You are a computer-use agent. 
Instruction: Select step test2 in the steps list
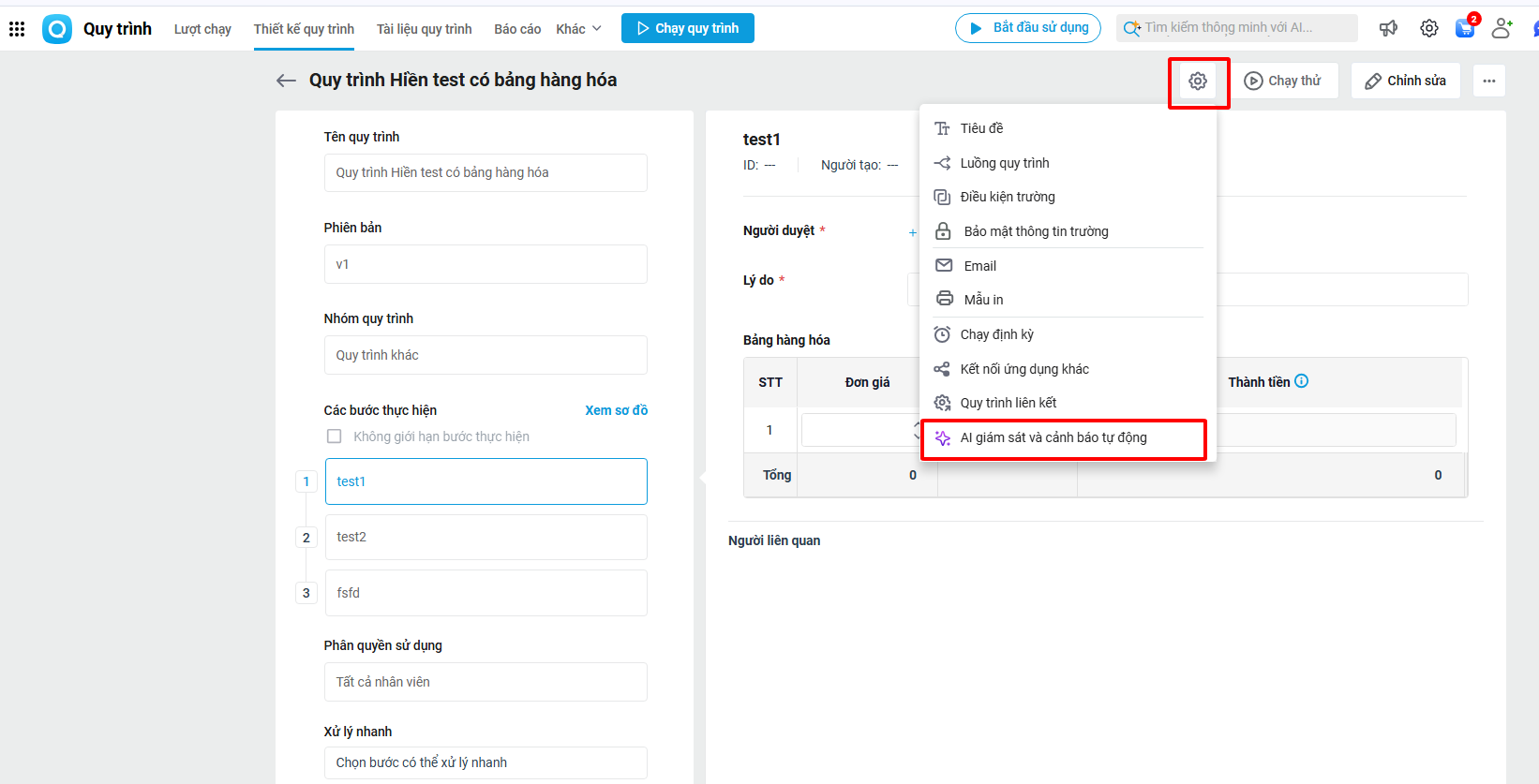coord(486,537)
